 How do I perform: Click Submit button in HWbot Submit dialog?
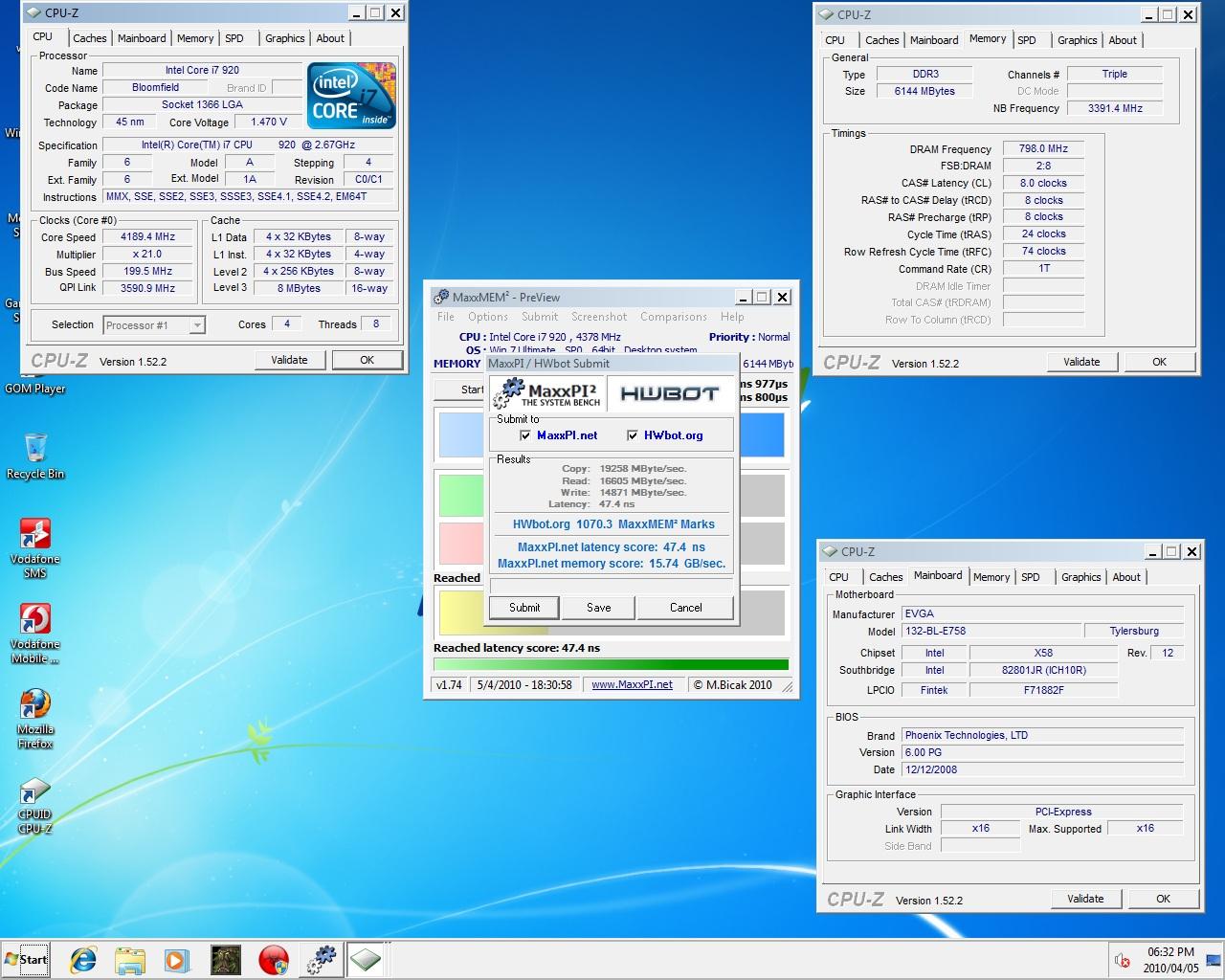[x=524, y=608]
